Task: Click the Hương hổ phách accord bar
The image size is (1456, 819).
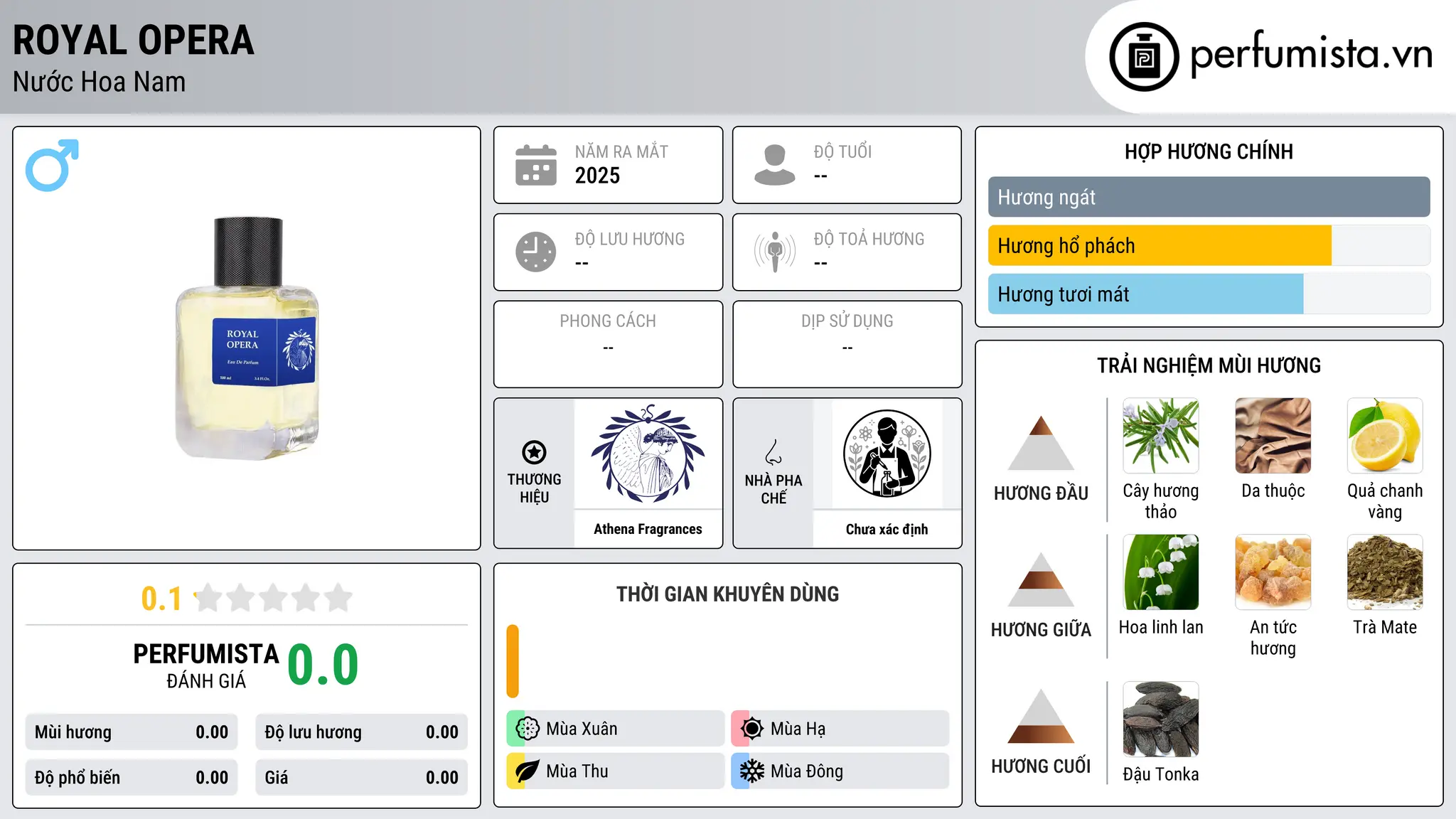Action: [x=1209, y=245]
